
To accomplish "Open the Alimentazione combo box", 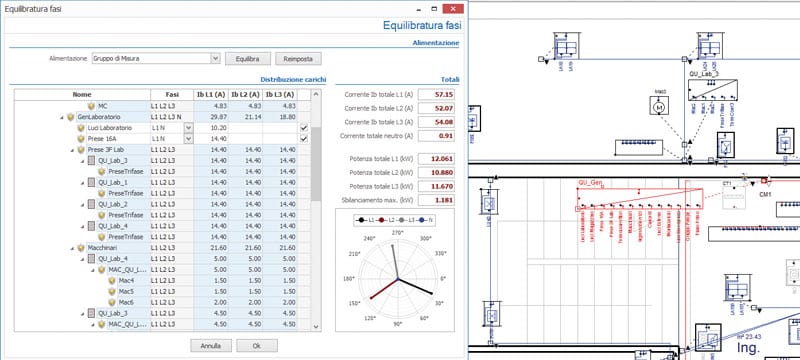I will pyautogui.click(x=156, y=59).
